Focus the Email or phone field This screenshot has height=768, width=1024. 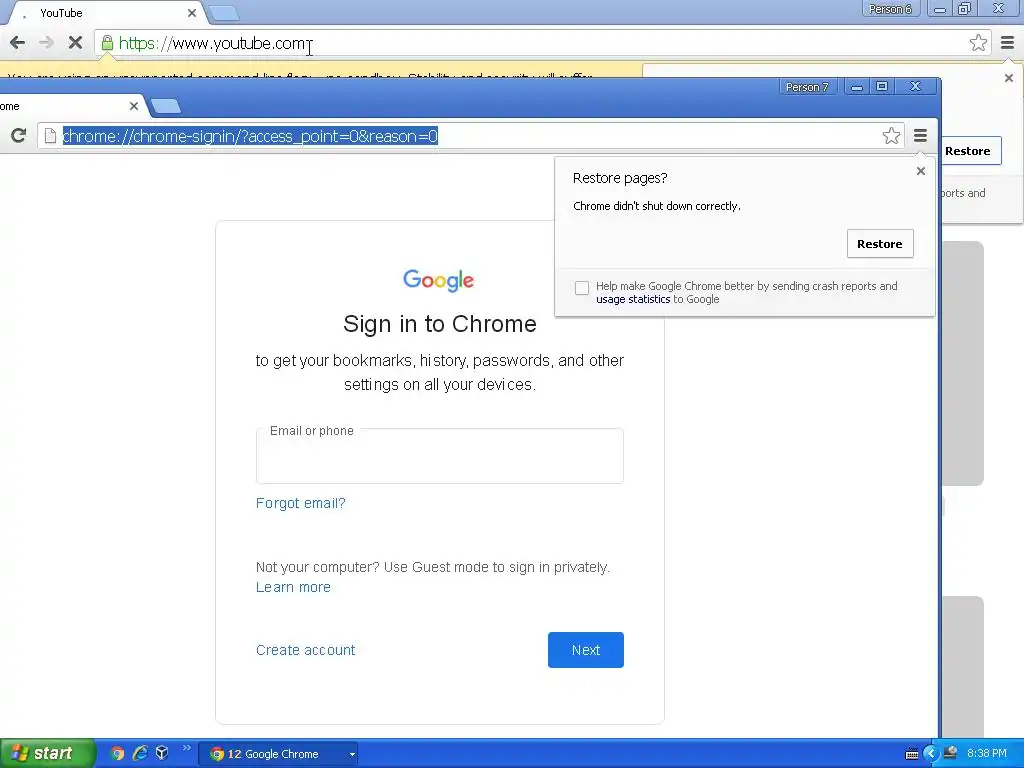coord(440,456)
